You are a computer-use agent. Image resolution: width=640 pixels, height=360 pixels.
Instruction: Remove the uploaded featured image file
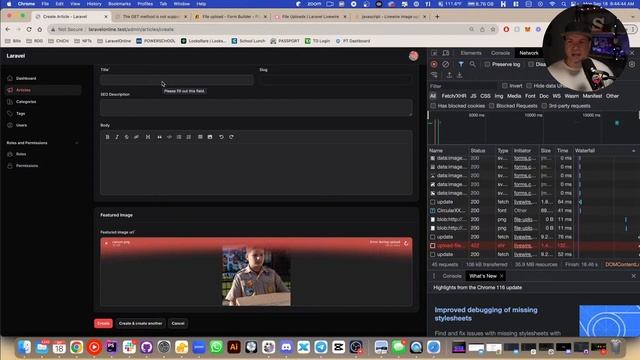point(107,243)
